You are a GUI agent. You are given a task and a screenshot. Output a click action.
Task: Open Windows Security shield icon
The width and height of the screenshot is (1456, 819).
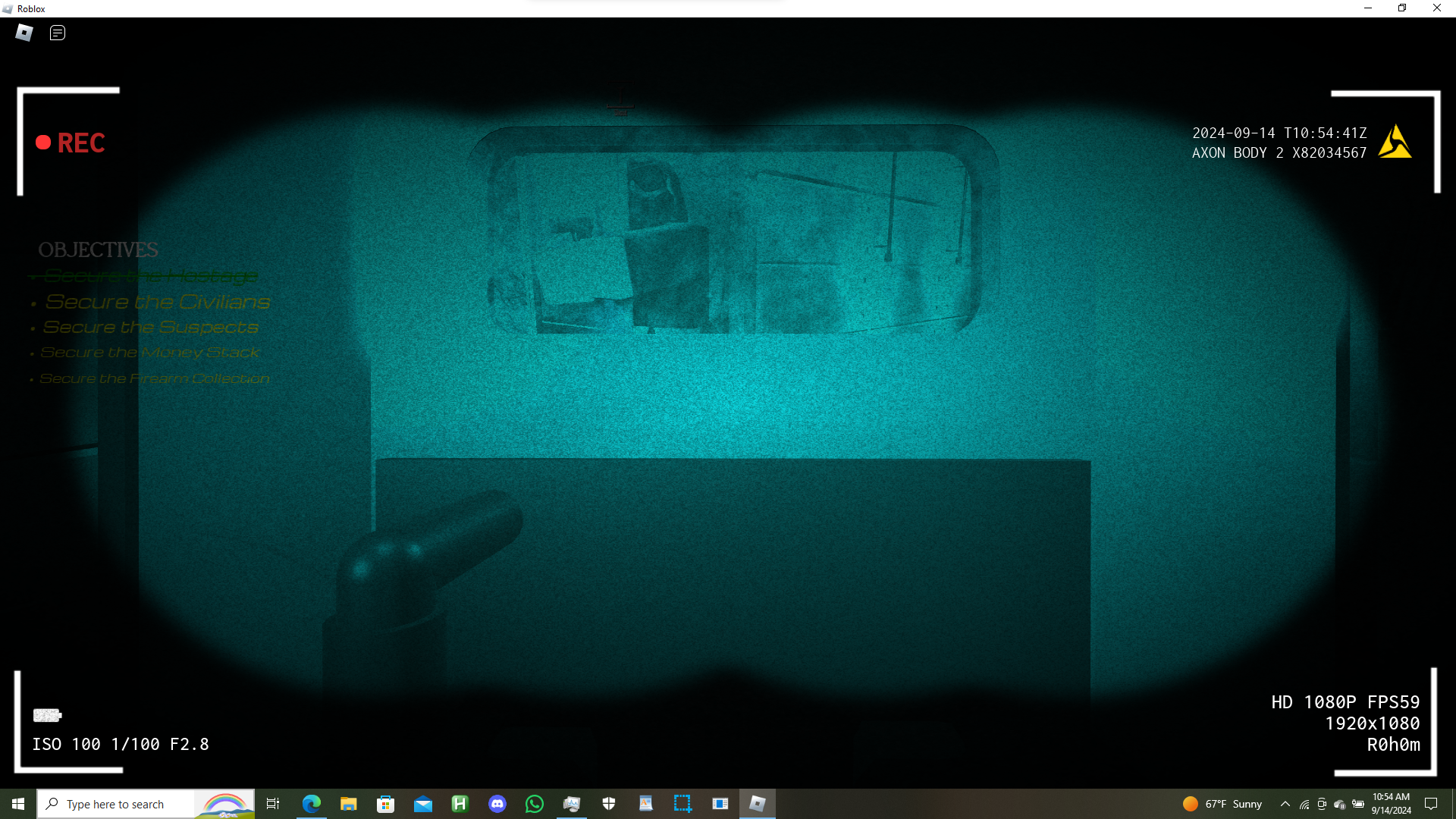coord(609,804)
